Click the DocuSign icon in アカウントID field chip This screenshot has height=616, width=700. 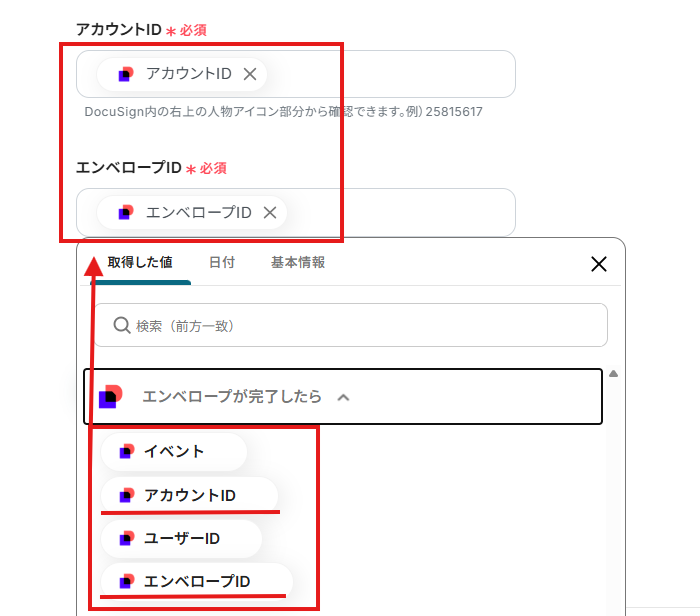coord(125,74)
